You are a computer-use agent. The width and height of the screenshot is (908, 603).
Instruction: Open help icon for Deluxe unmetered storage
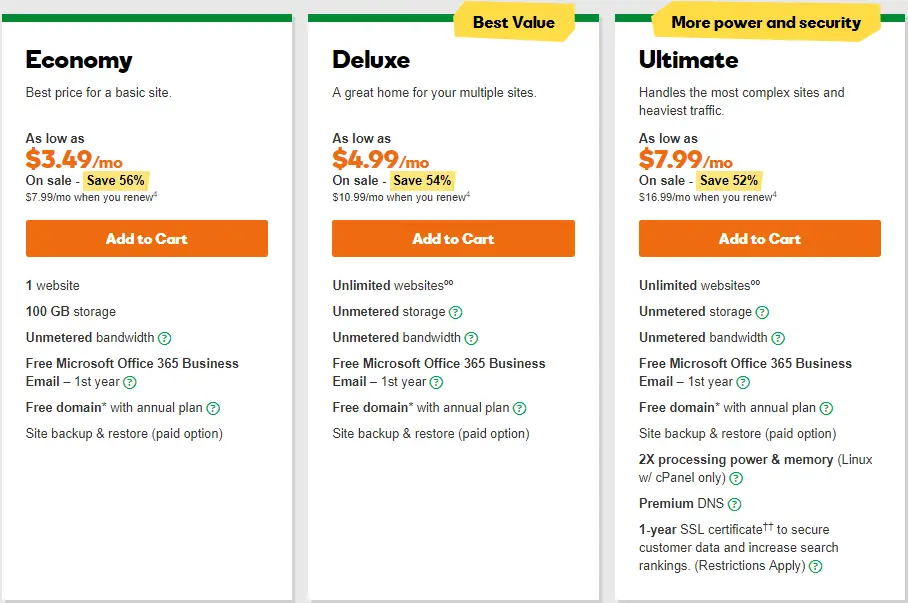pyautogui.click(x=456, y=312)
